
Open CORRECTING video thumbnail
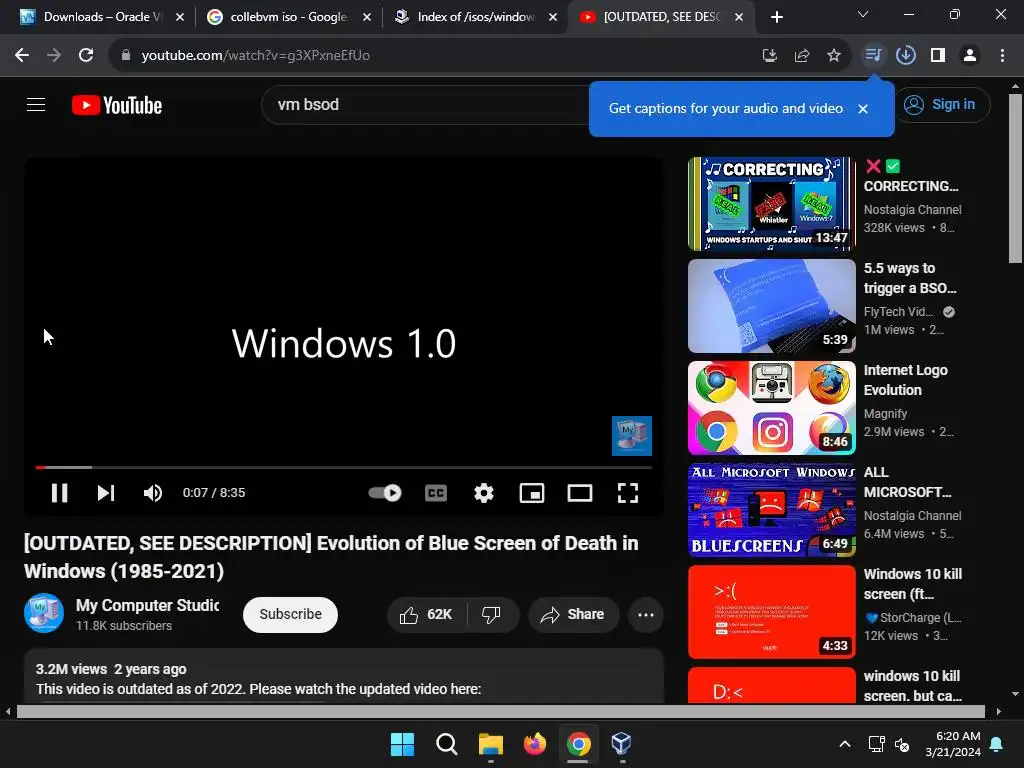pyautogui.click(x=771, y=204)
